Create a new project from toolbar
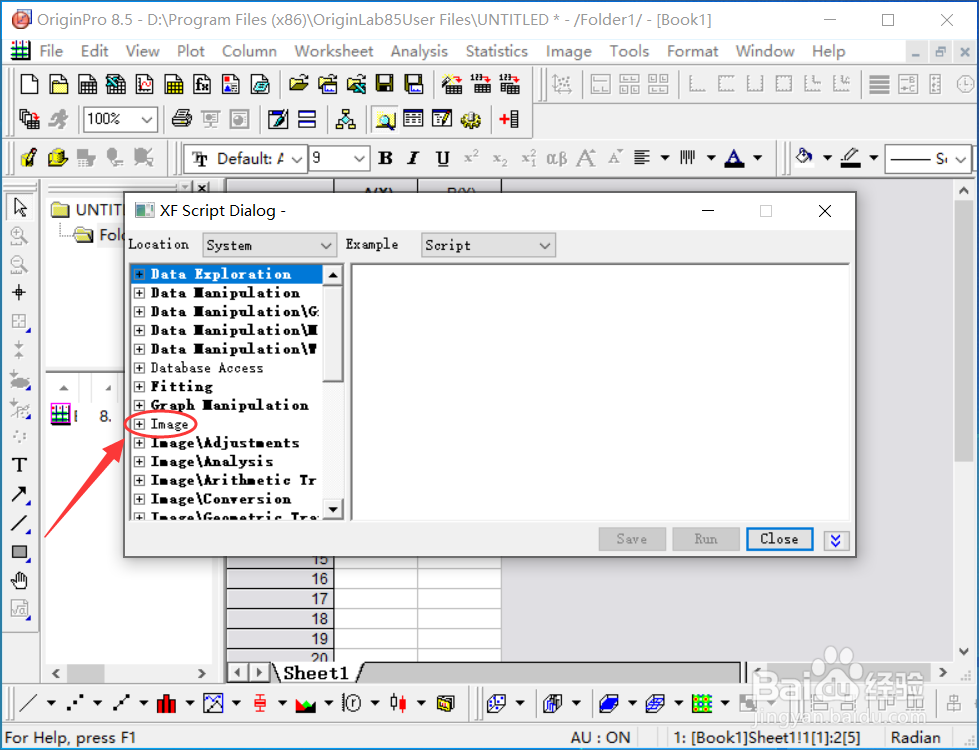 [29, 84]
